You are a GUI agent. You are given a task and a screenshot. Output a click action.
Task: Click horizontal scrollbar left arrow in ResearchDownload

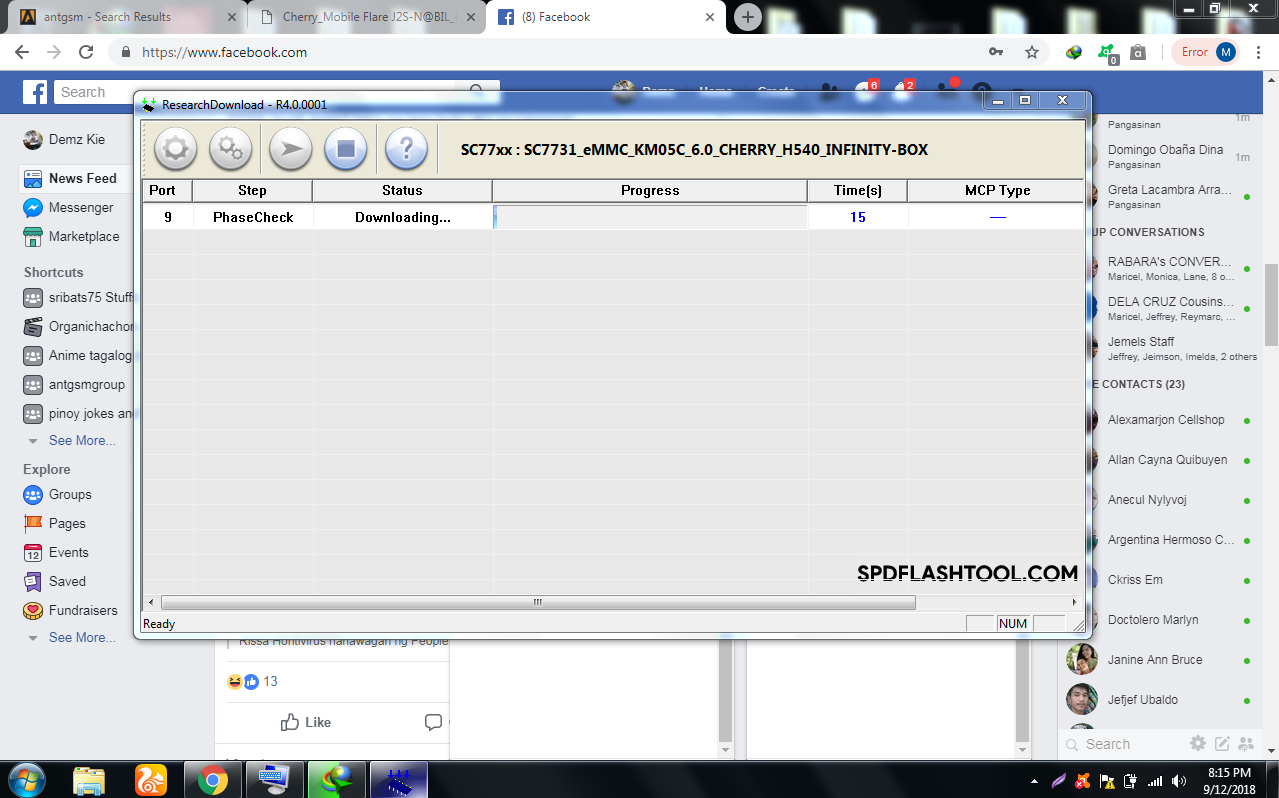click(x=152, y=602)
